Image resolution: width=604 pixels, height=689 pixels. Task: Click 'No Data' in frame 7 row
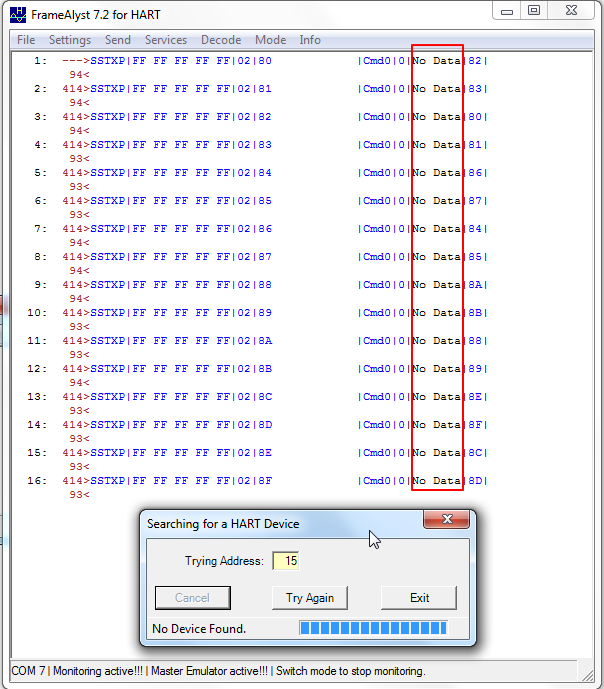pyautogui.click(x=436, y=229)
